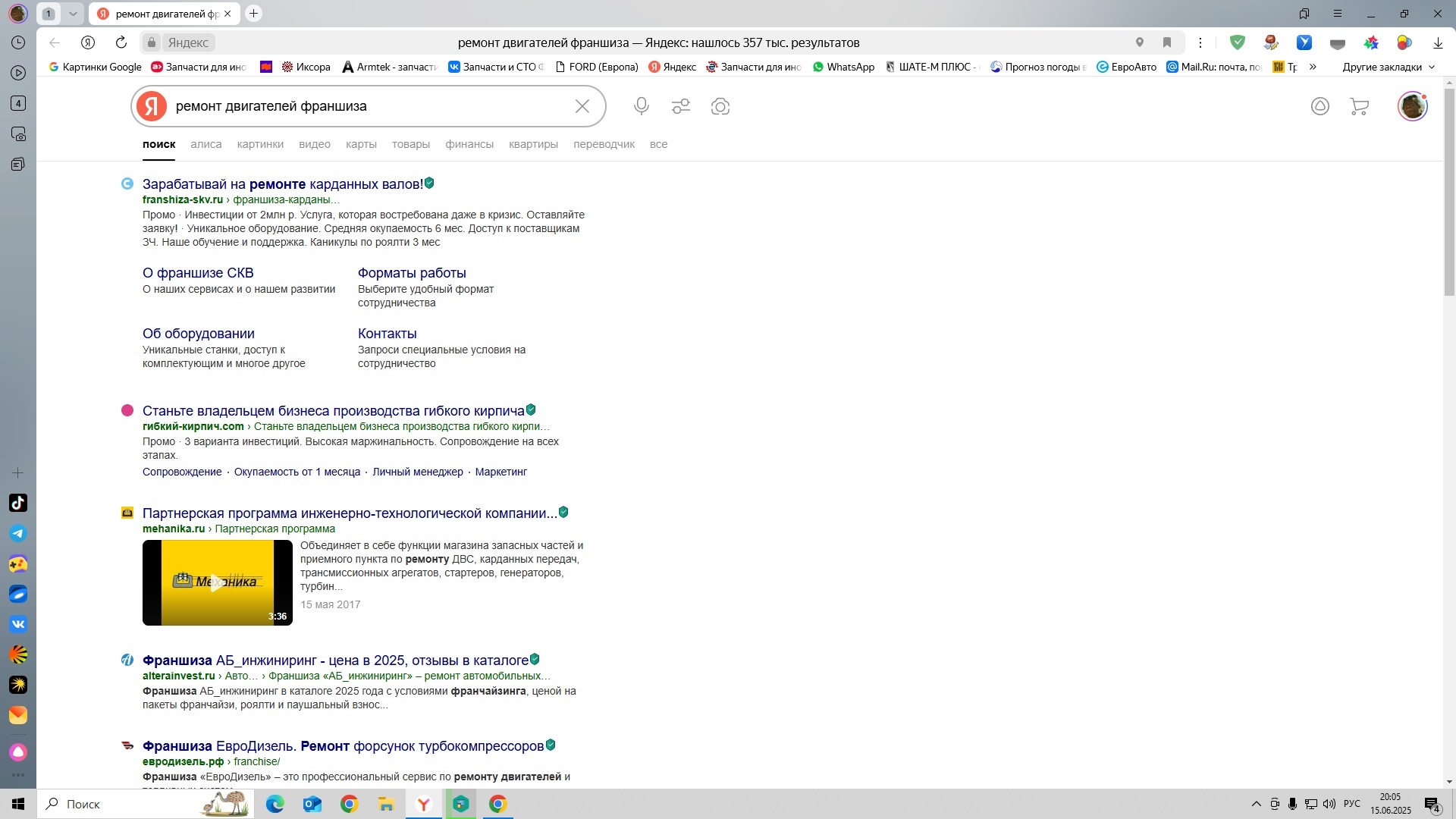Open the ЕвроАвто bookmark
1456x819 pixels.
[1127, 67]
